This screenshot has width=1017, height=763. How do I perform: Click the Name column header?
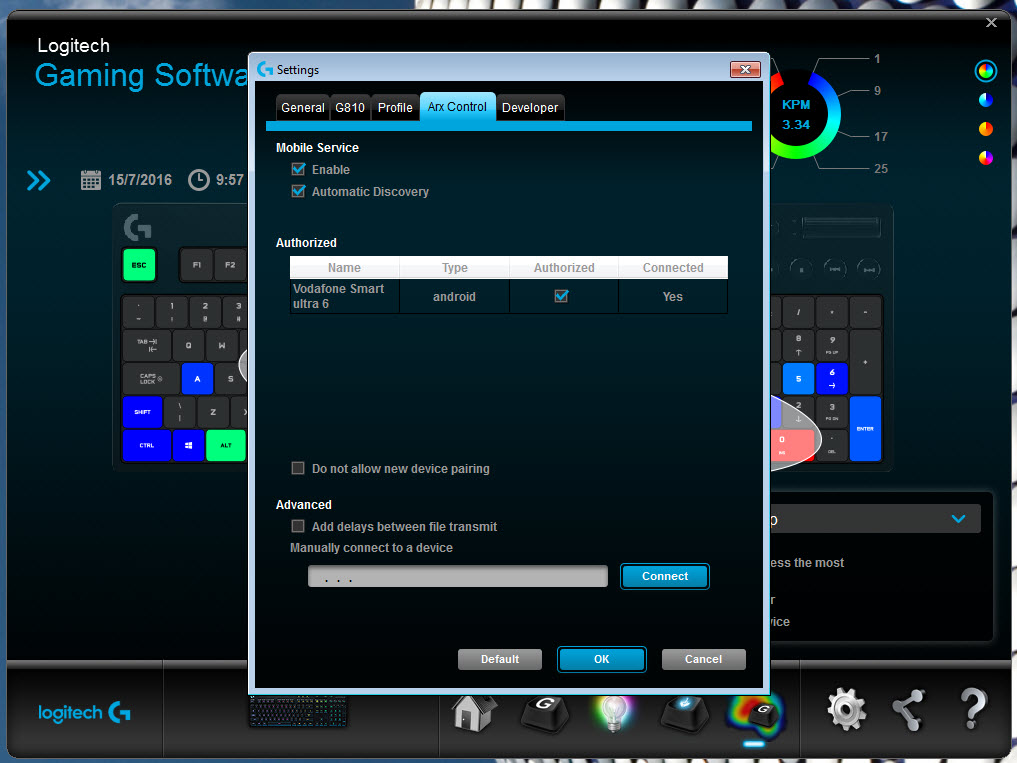344,267
